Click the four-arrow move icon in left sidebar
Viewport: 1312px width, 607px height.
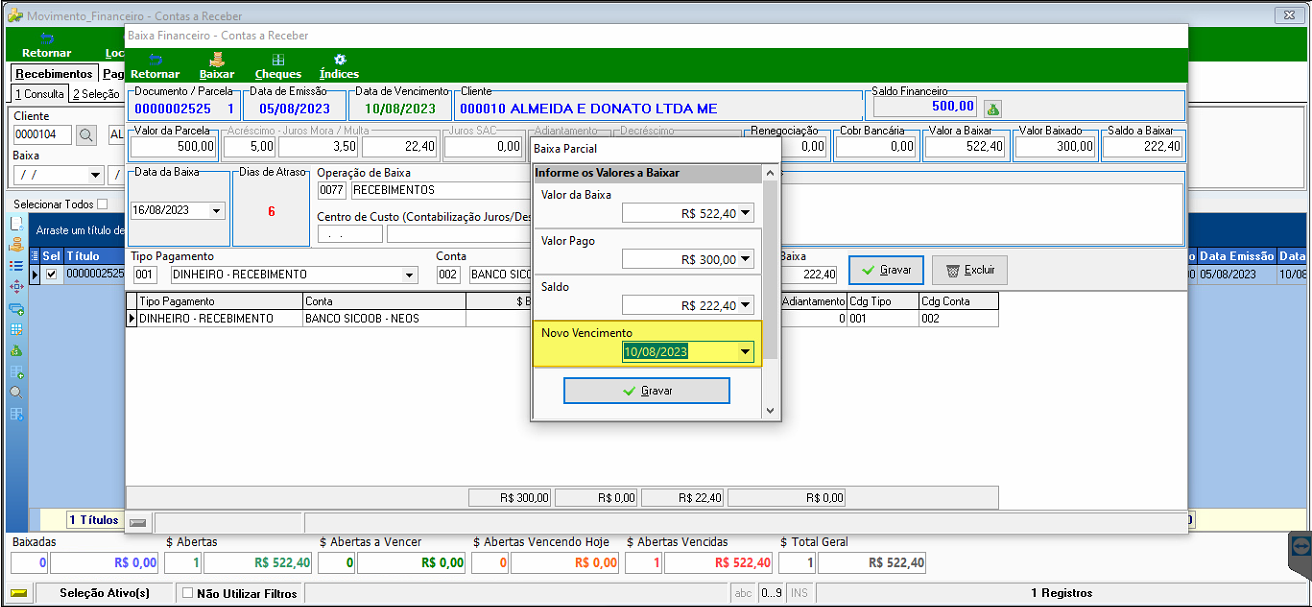pyautogui.click(x=16, y=286)
